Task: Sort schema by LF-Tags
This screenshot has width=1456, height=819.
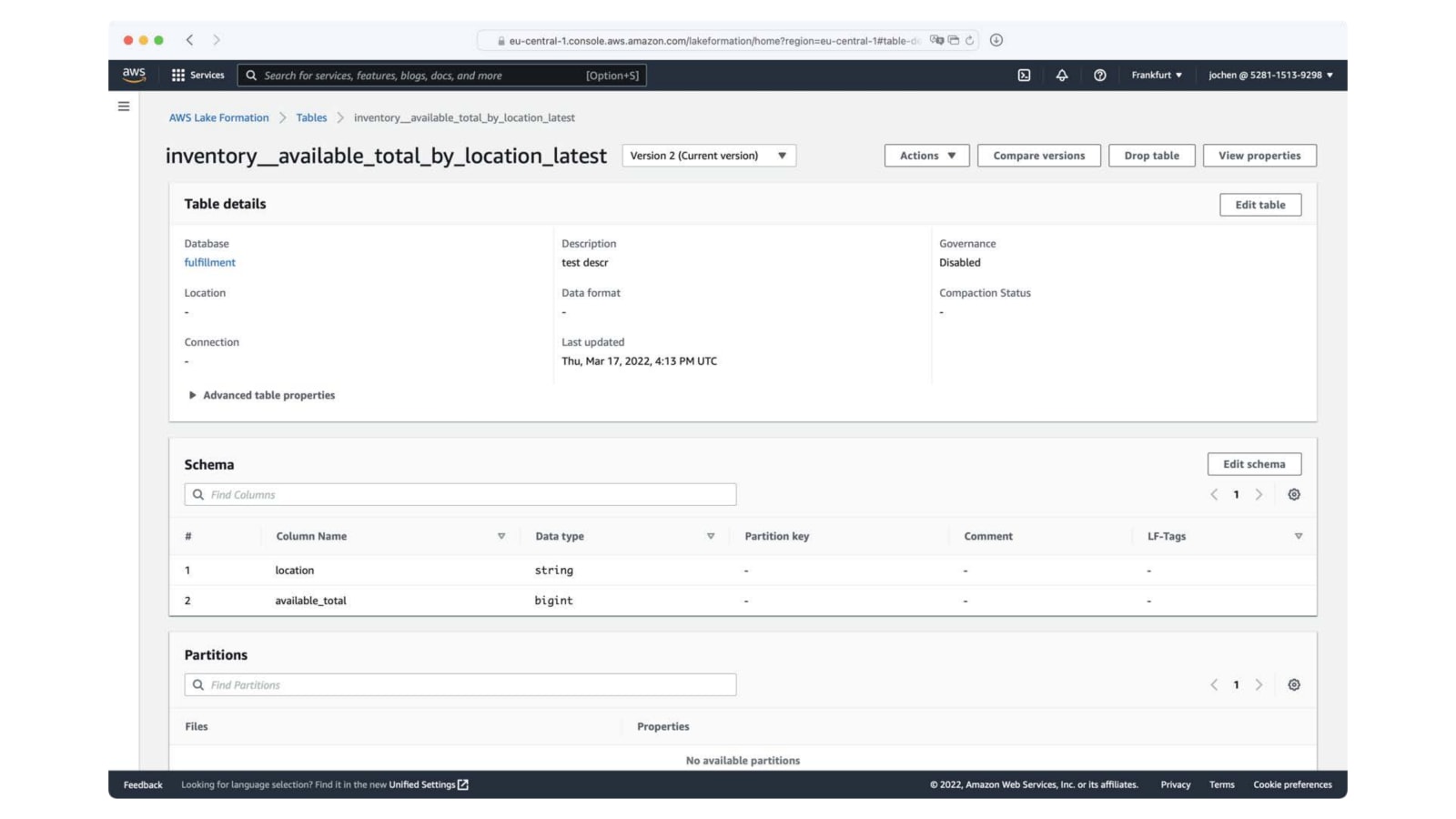Action: 1299,537
